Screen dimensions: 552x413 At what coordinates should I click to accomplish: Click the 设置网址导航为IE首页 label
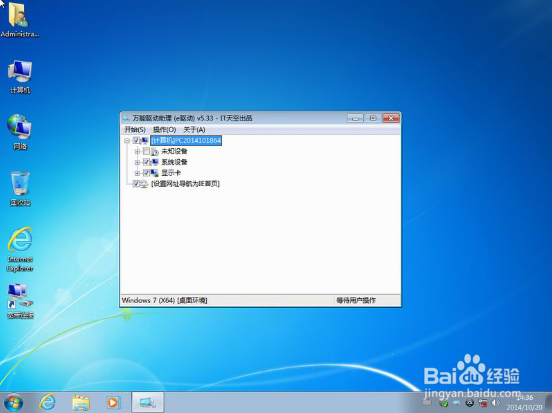point(185,184)
